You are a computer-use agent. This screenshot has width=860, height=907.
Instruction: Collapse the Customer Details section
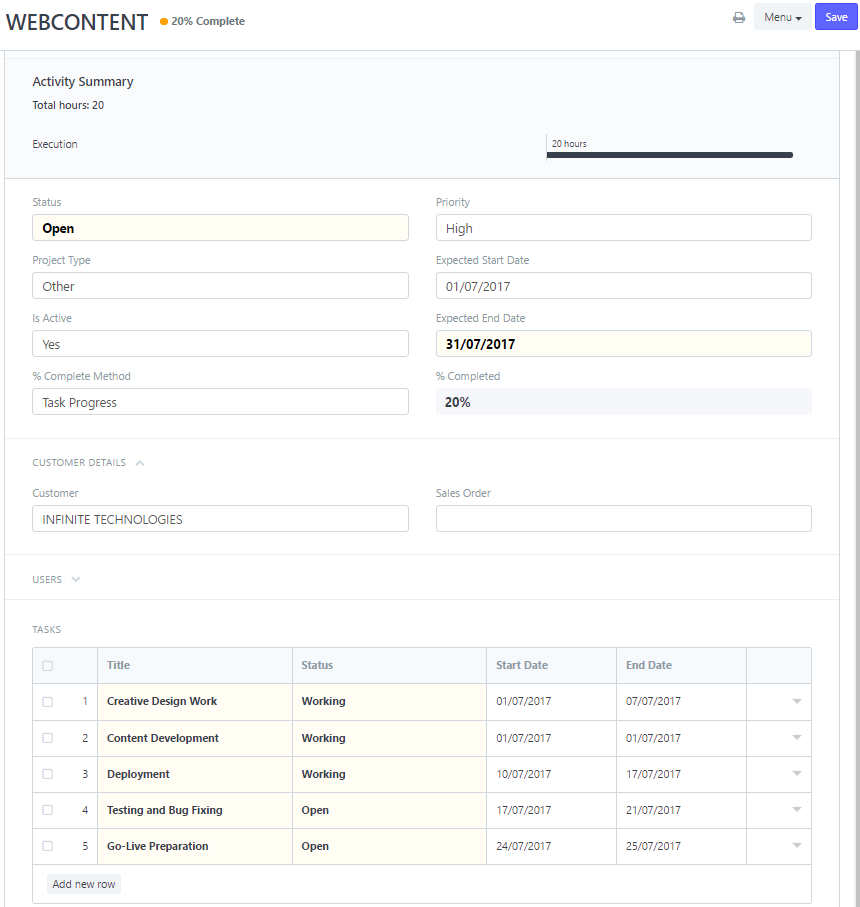click(139, 463)
